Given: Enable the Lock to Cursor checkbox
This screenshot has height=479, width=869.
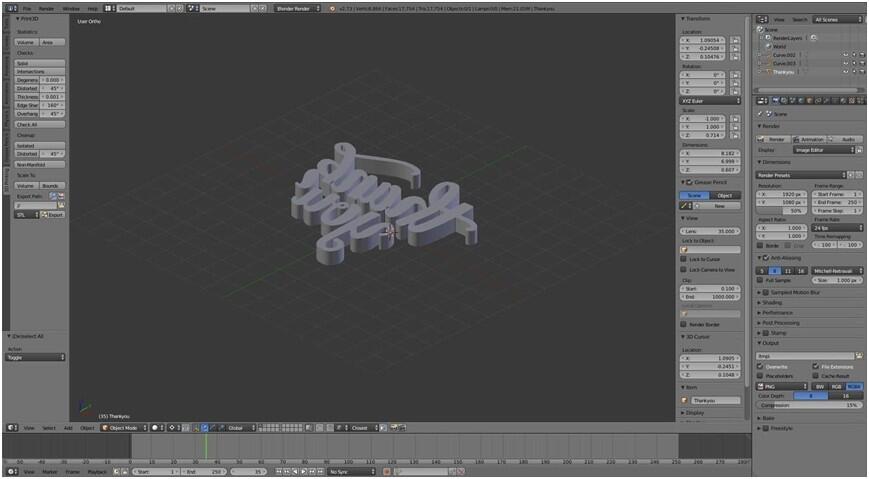Looking at the screenshot, I should coord(684,259).
